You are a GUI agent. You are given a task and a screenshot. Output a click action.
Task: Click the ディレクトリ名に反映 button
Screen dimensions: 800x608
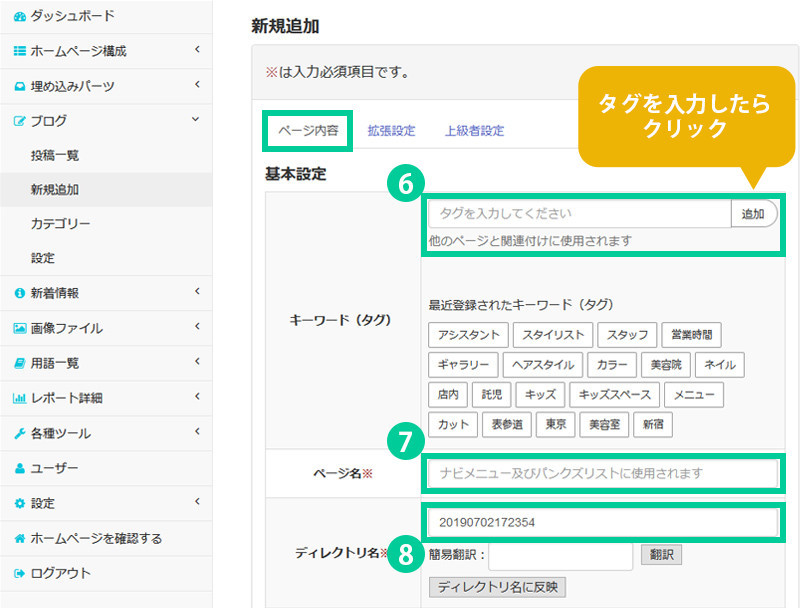[x=497, y=586]
